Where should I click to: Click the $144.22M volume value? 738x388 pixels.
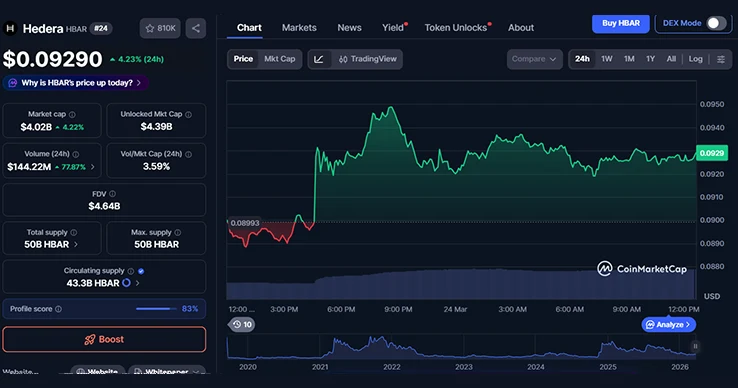(29, 167)
